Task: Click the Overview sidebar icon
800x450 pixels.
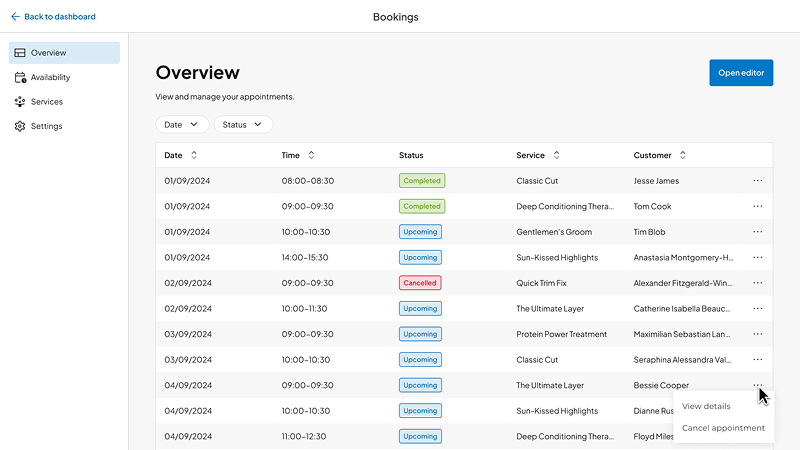Action: (x=20, y=53)
